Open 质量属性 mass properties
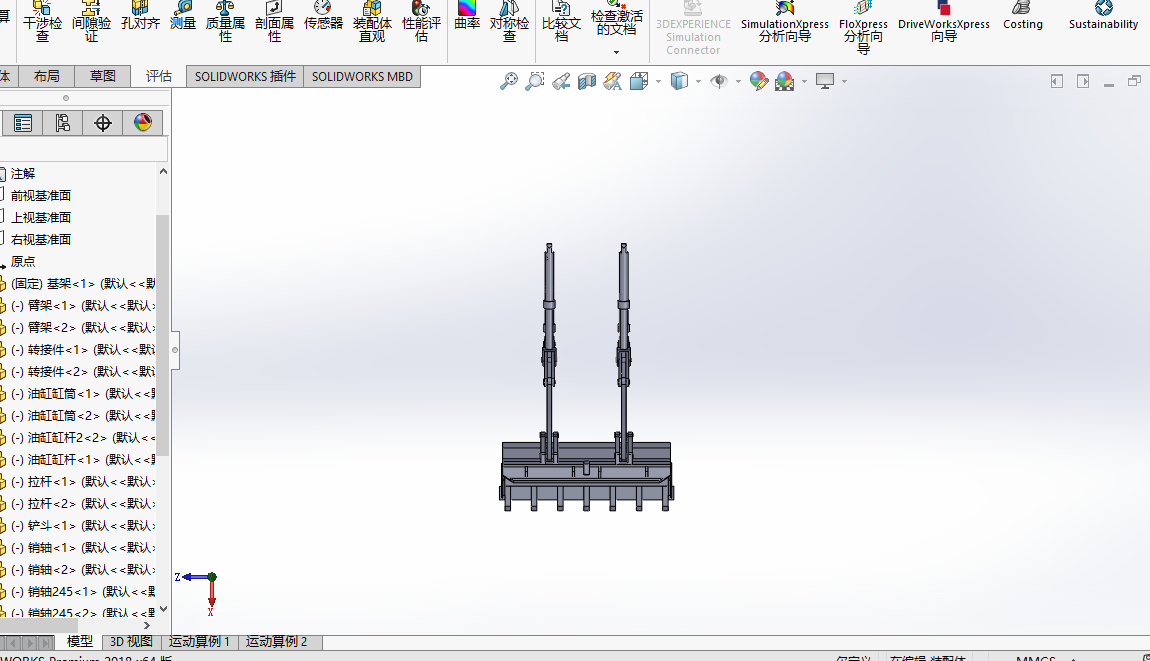The width and height of the screenshot is (1150, 661). coord(225,21)
